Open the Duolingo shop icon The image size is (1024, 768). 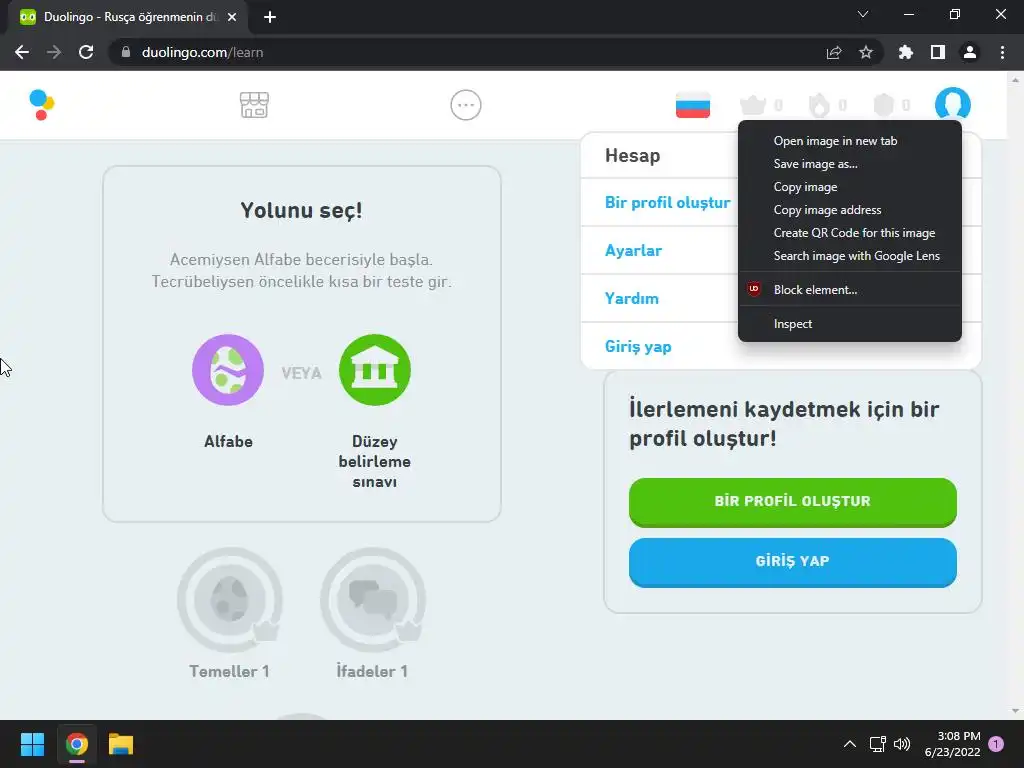tap(254, 104)
